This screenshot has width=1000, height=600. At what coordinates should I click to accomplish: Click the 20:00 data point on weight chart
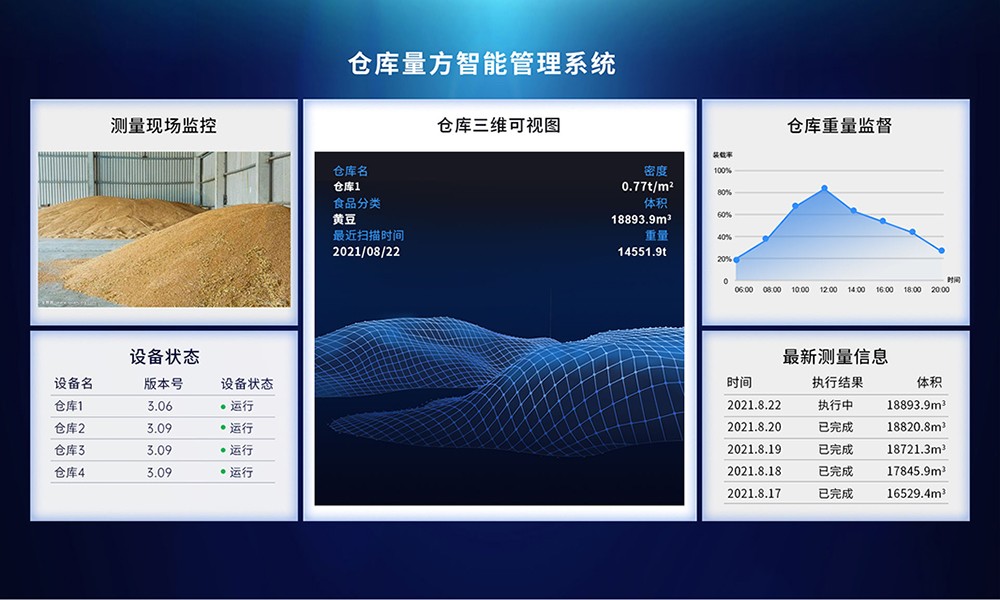pyautogui.click(x=942, y=250)
